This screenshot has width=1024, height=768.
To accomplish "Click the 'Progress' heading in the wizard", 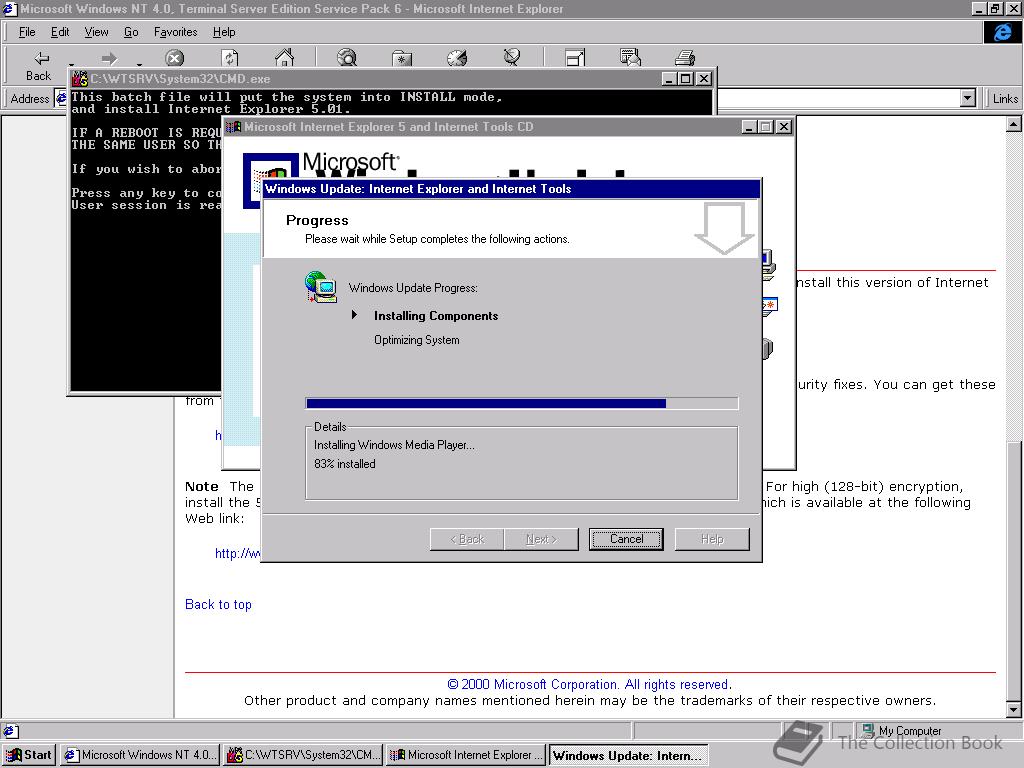I will click(x=317, y=220).
